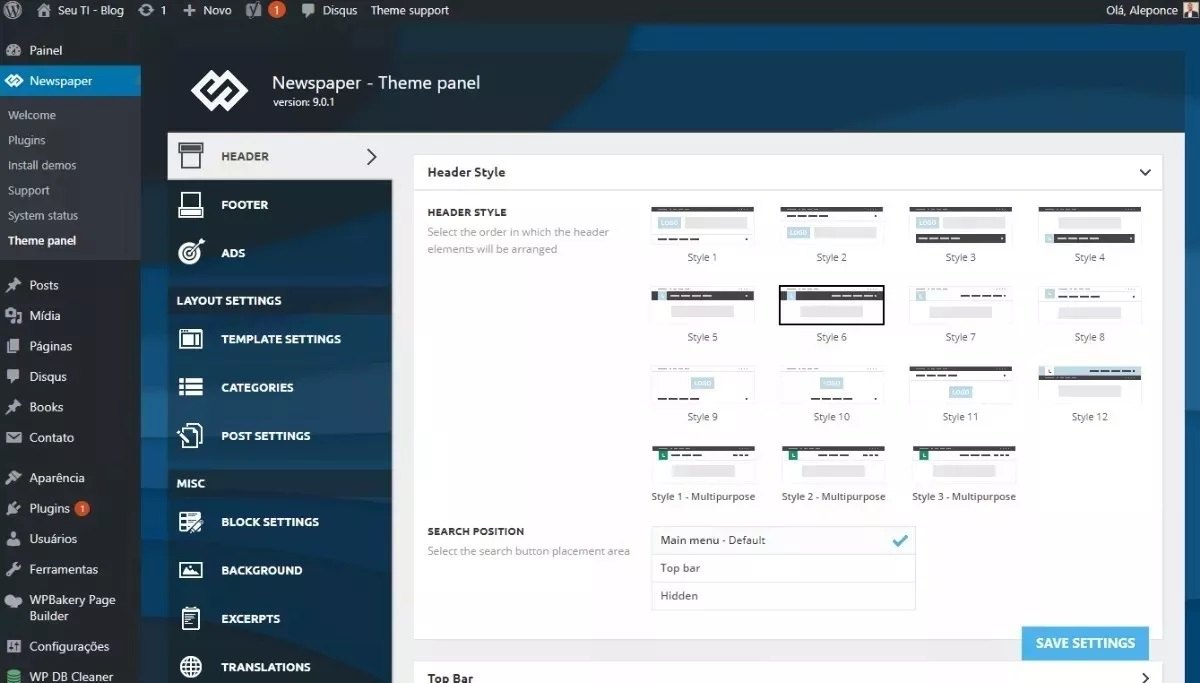The height and width of the screenshot is (683, 1200).
Task: Choose Top bar as search position
Action: [x=782, y=568]
